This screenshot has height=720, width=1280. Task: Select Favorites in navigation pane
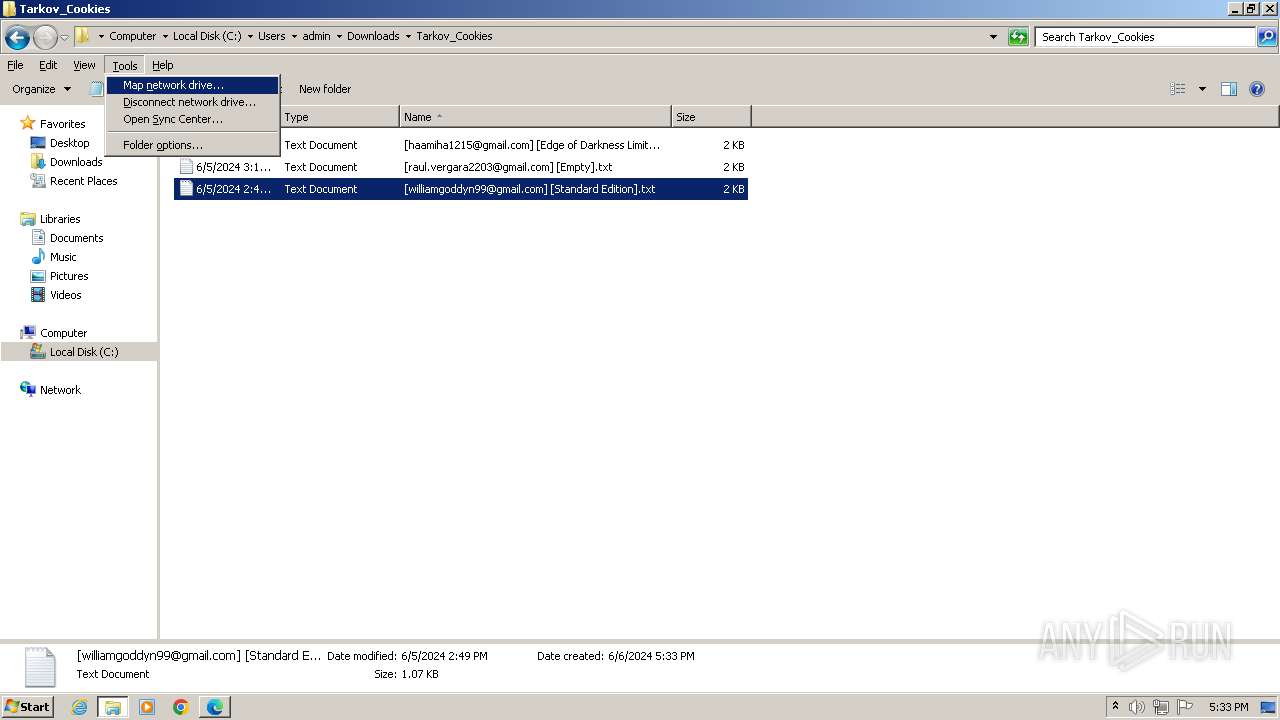pos(62,124)
